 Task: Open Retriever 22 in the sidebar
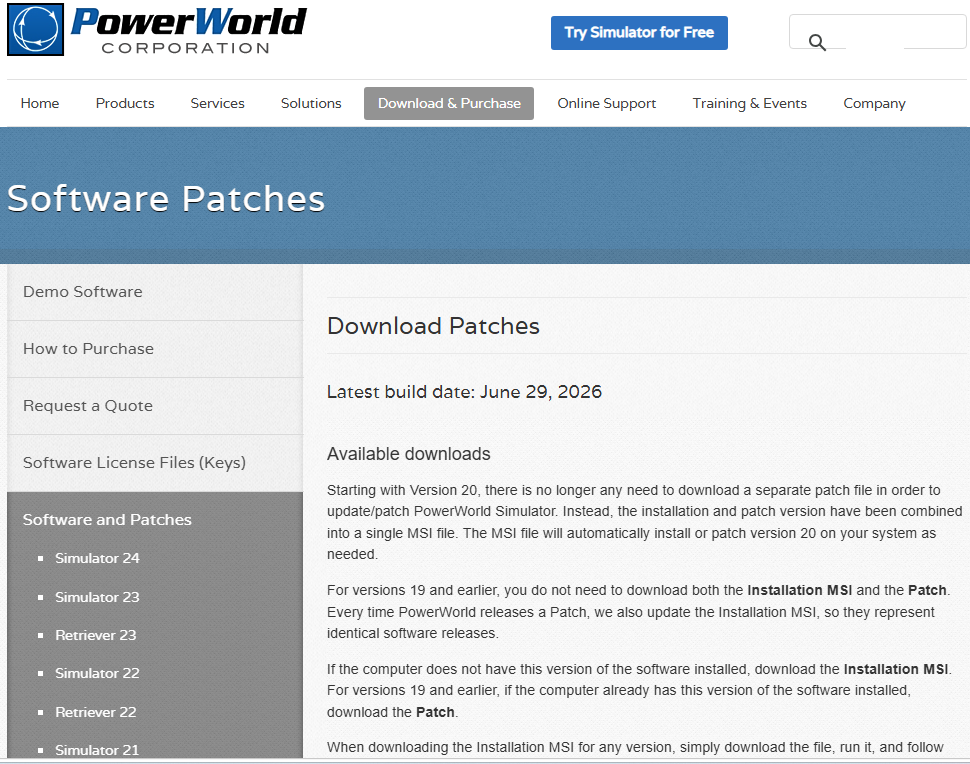[95, 712]
